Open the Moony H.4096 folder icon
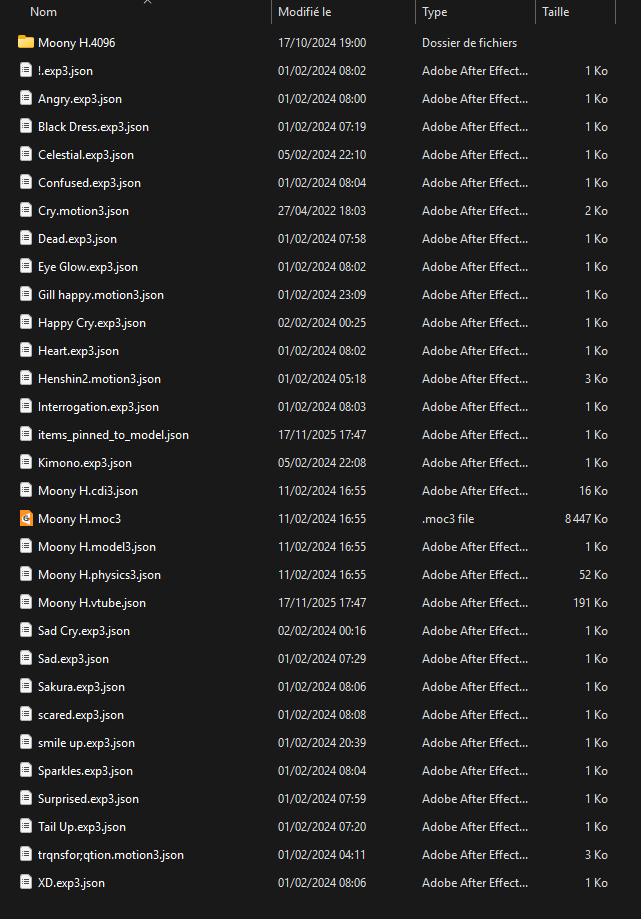The height and width of the screenshot is (919, 641). point(26,43)
